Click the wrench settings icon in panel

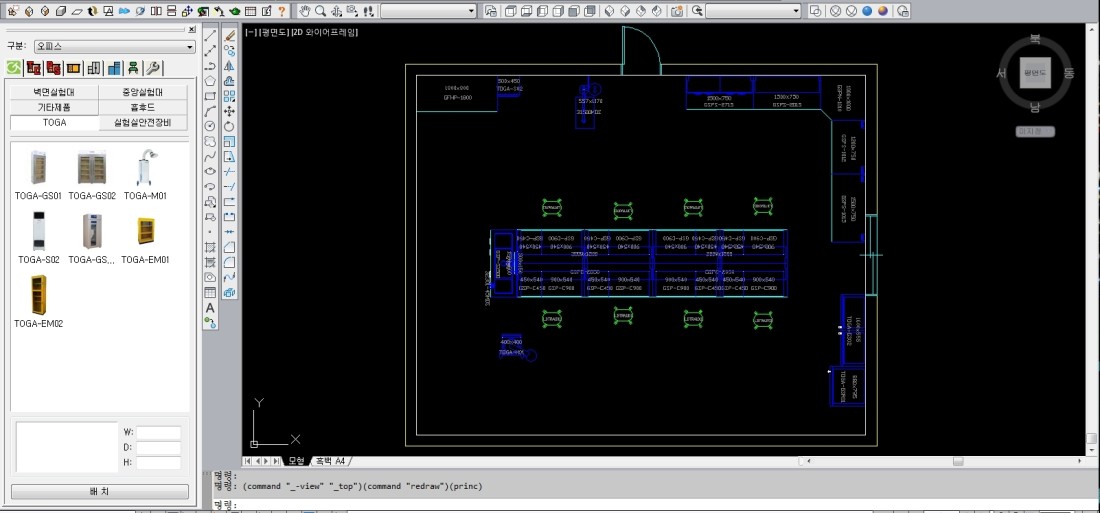tap(153, 67)
